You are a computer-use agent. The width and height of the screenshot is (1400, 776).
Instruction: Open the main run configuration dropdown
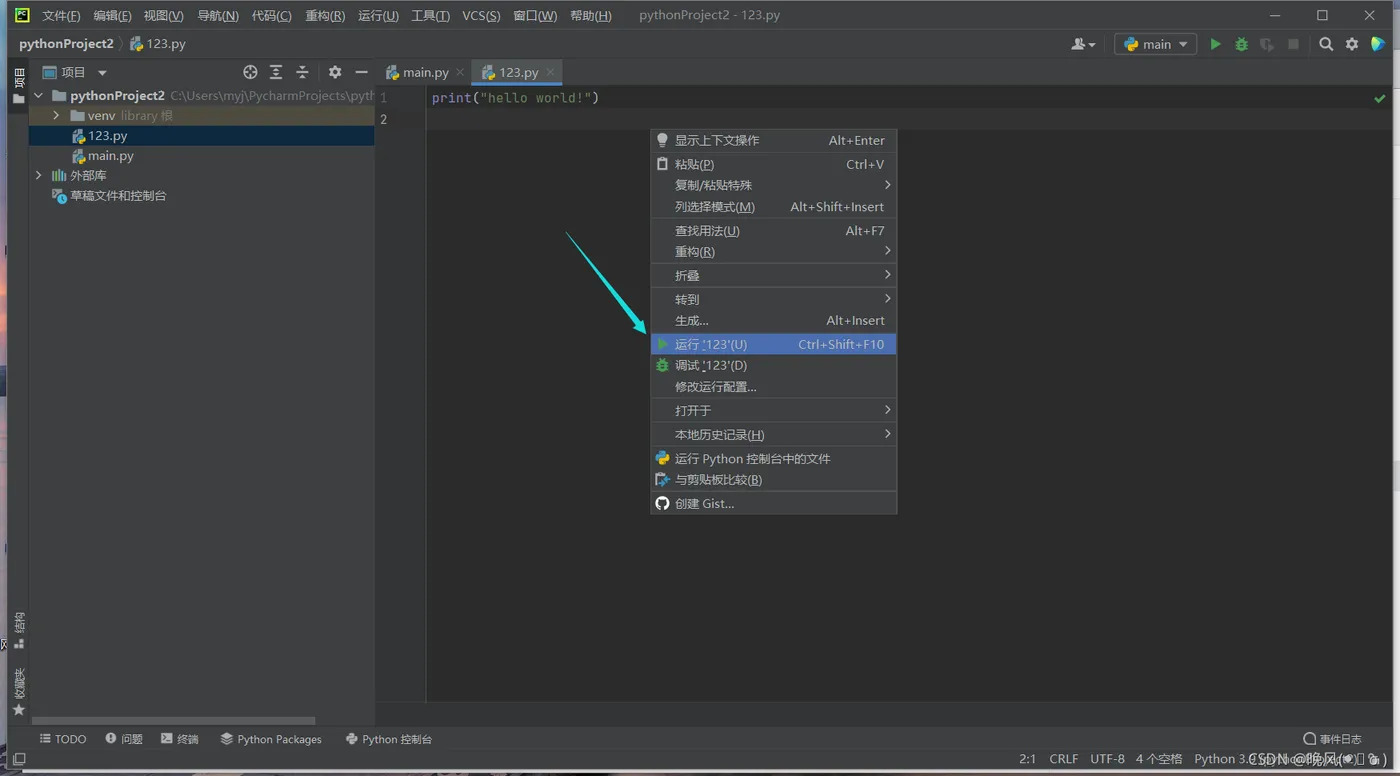(1156, 44)
